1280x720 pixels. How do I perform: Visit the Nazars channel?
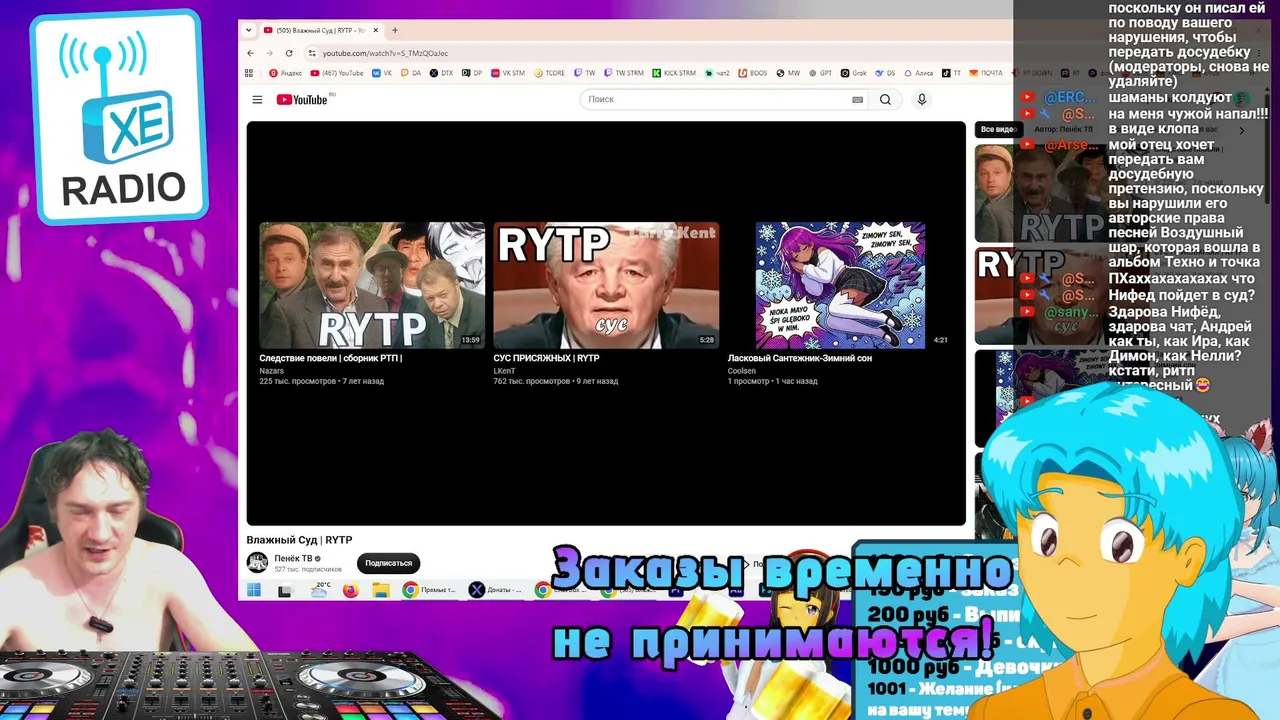272,371
